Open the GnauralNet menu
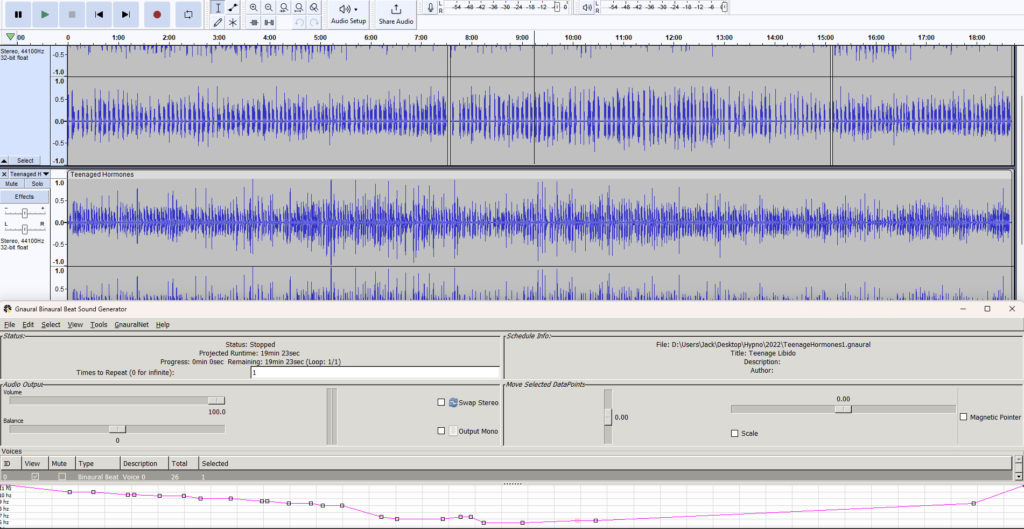 click(131, 324)
